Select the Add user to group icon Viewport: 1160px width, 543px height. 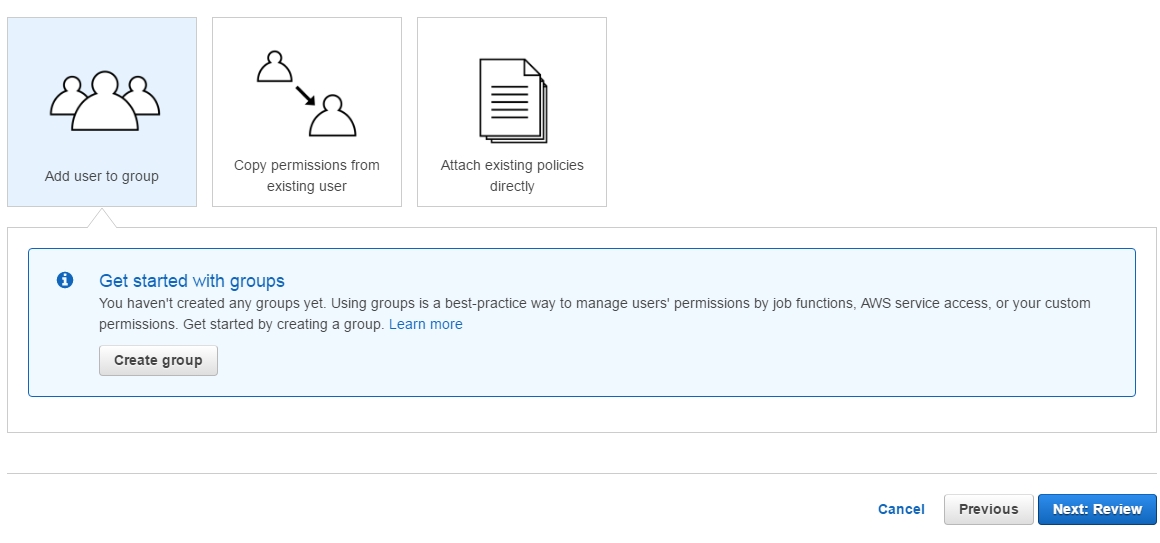[104, 101]
